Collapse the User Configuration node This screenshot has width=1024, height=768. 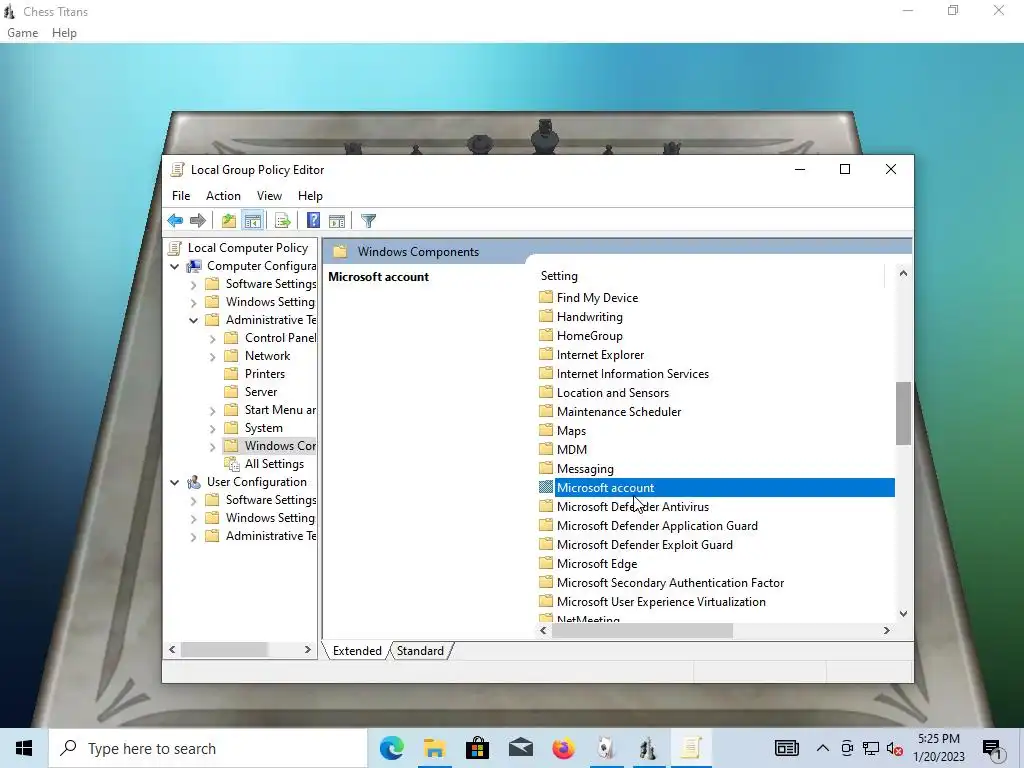pyautogui.click(x=174, y=483)
